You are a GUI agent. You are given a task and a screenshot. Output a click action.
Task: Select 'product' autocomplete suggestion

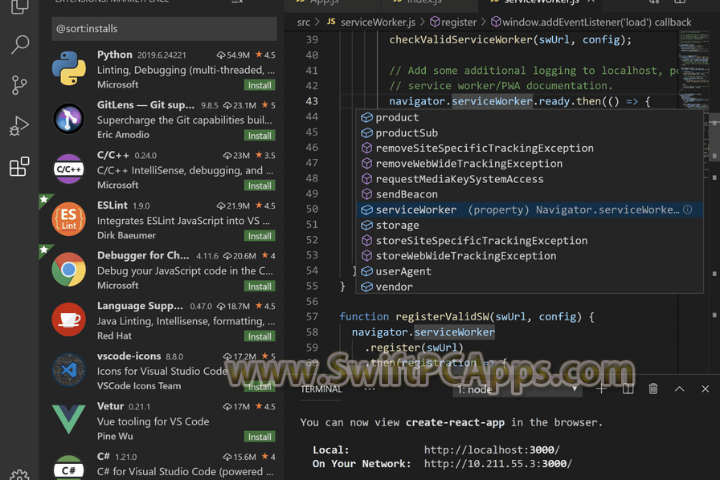pyautogui.click(x=529, y=117)
